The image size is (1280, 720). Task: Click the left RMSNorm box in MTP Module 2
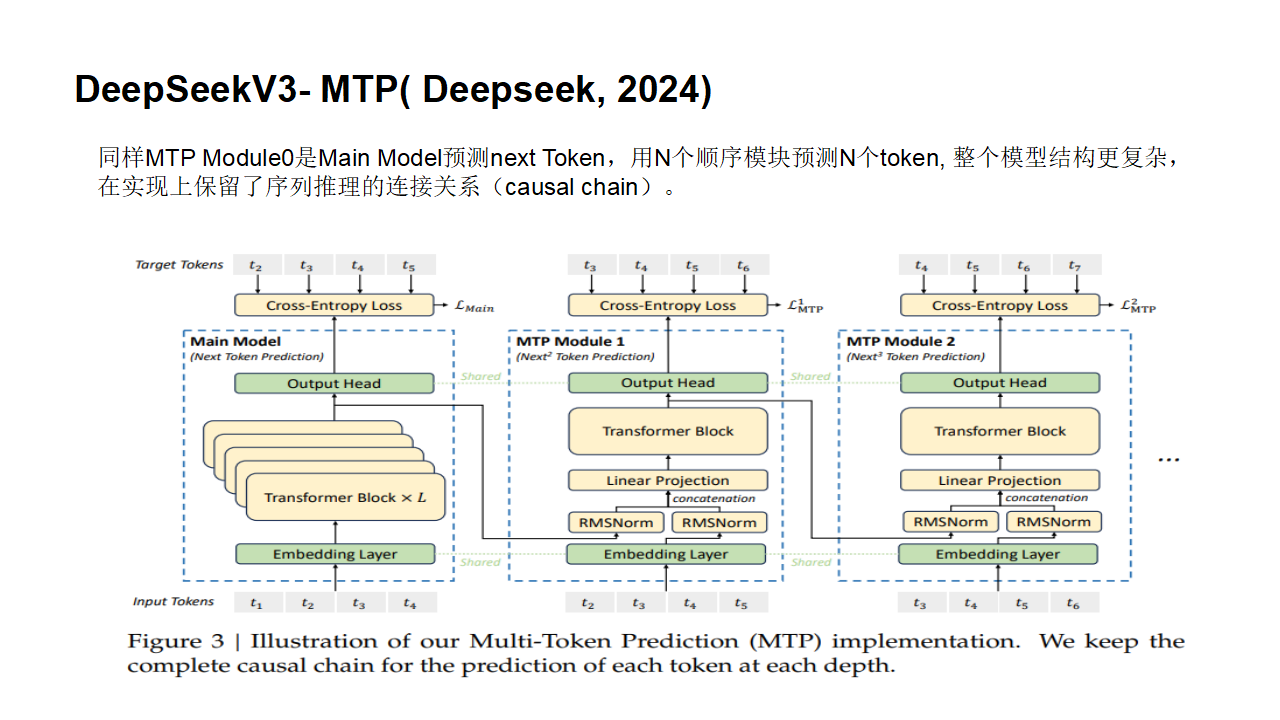point(949,522)
